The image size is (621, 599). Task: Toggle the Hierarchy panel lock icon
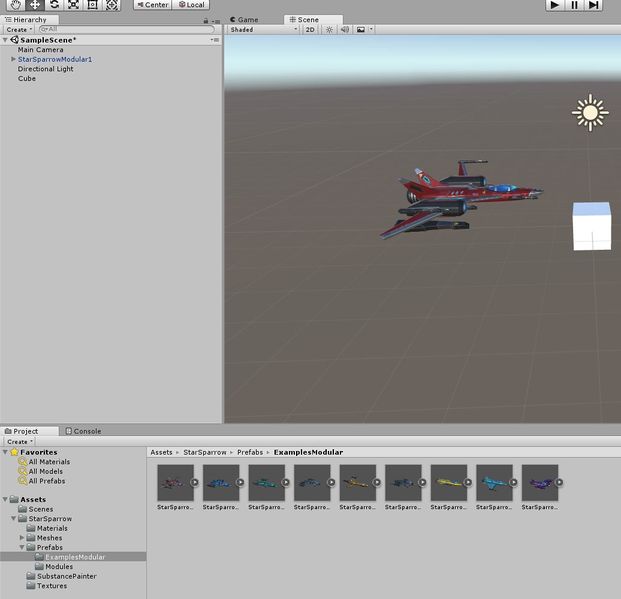(x=206, y=21)
